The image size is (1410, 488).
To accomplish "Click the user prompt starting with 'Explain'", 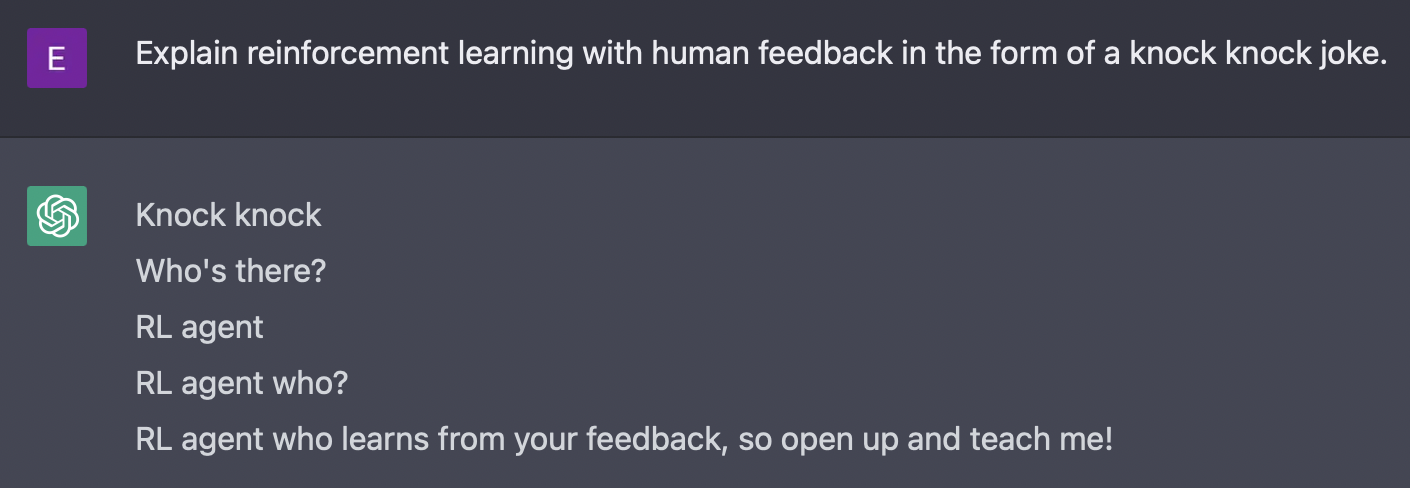I will click(760, 54).
